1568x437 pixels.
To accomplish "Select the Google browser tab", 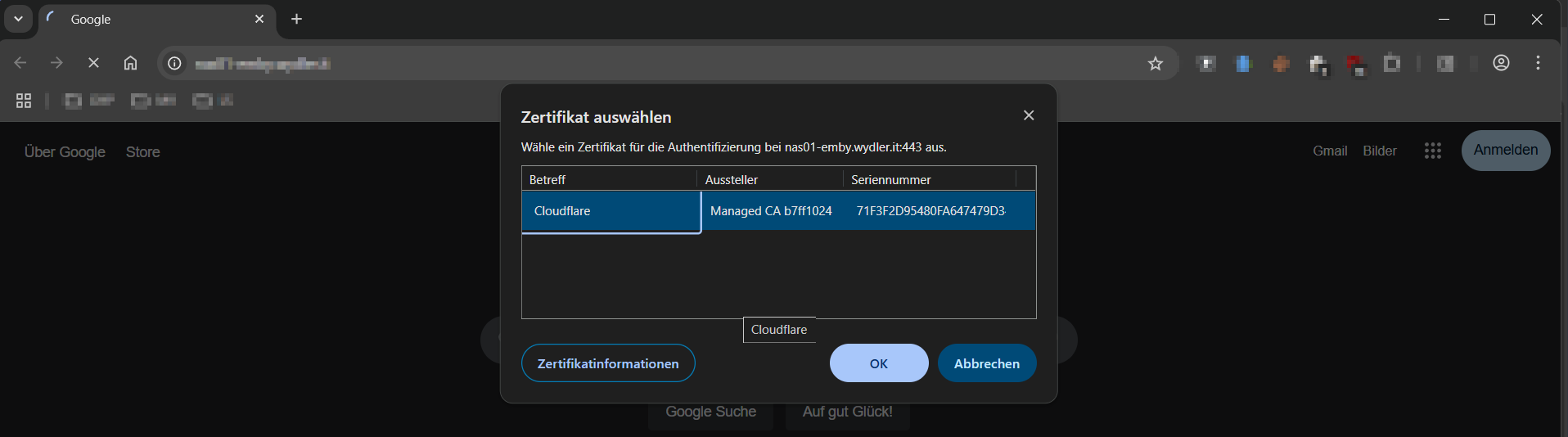I will click(x=157, y=20).
